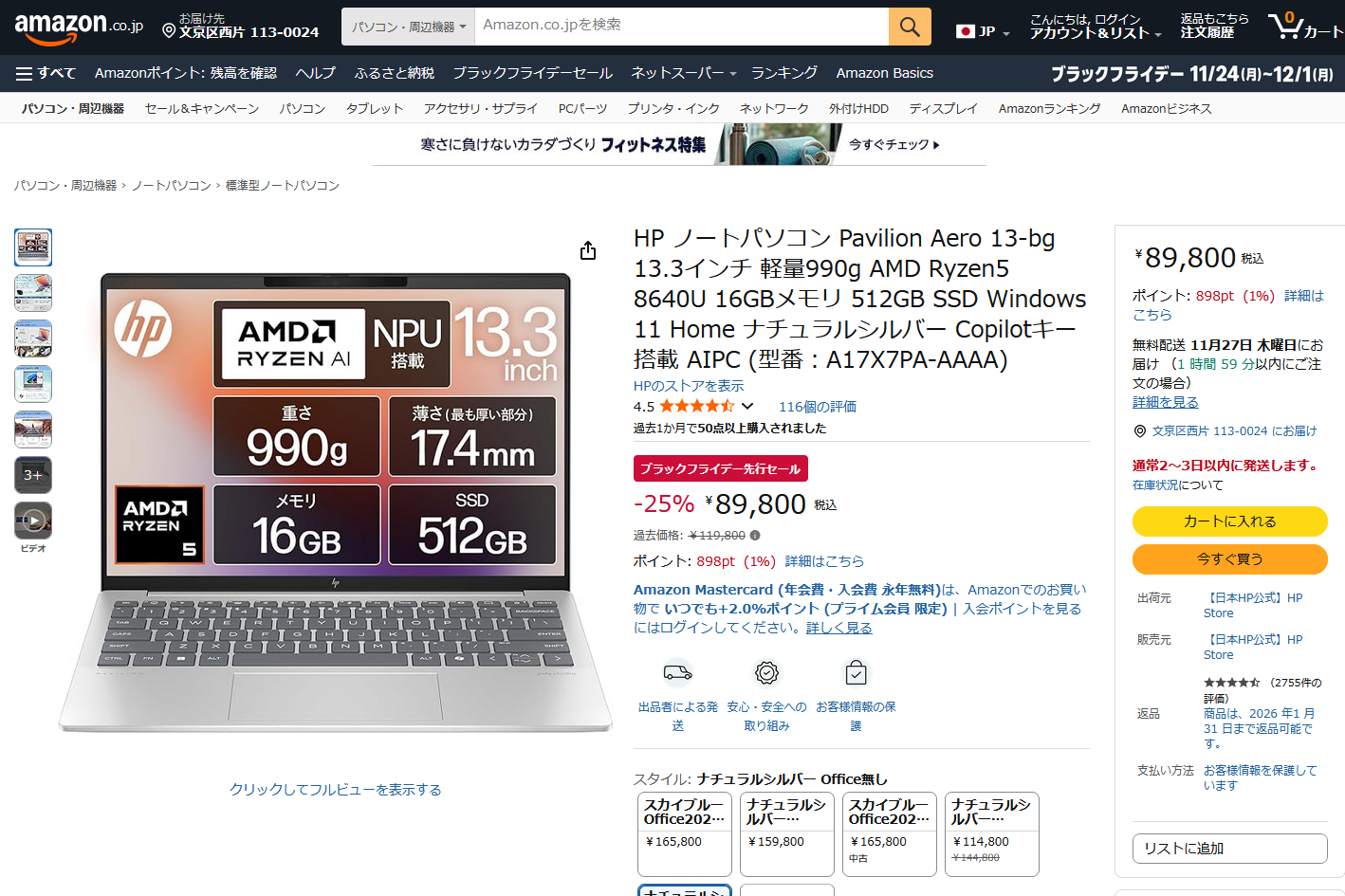Click the 今すぐ買う button
Image resolution: width=1345 pixels, height=896 pixels.
tap(1229, 559)
